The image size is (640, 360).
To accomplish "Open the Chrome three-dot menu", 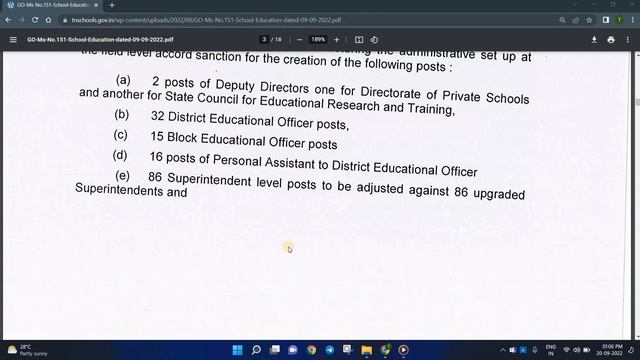I will [x=633, y=20].
